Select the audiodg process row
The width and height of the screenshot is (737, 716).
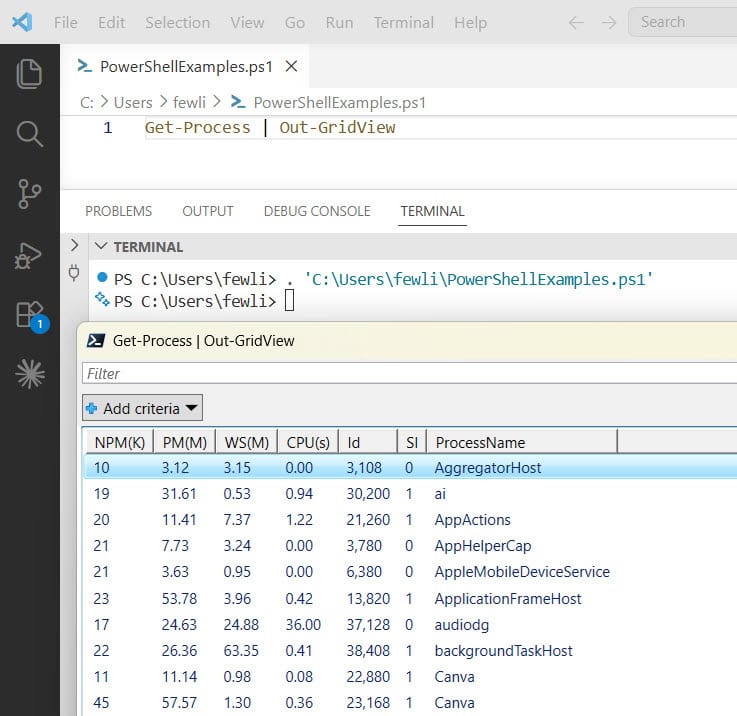[409, 624]
